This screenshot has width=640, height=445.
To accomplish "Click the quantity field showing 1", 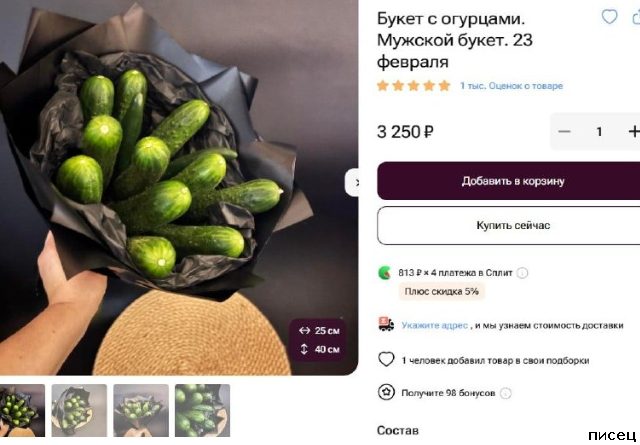I will pyautogui.click(x=599, y=131).
